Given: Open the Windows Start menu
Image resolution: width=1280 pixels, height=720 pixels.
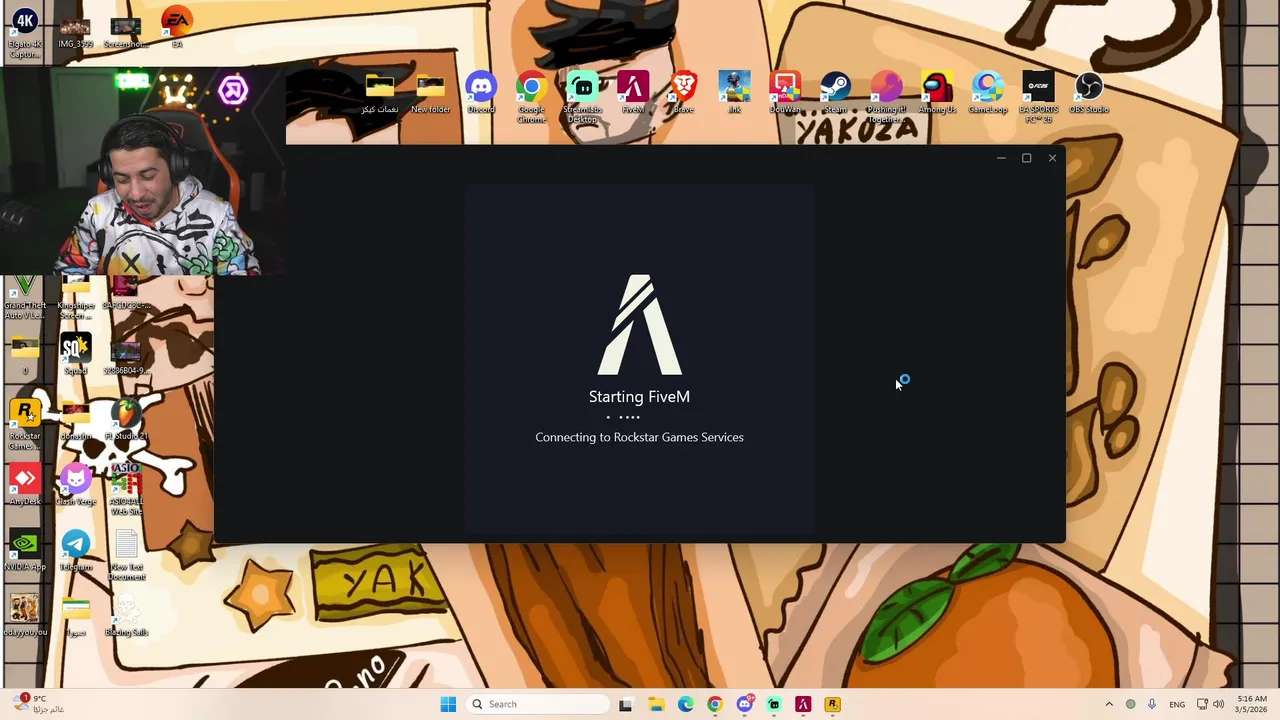Looking at the screenshot, I should pyautogui.click(x=448, y=704).
